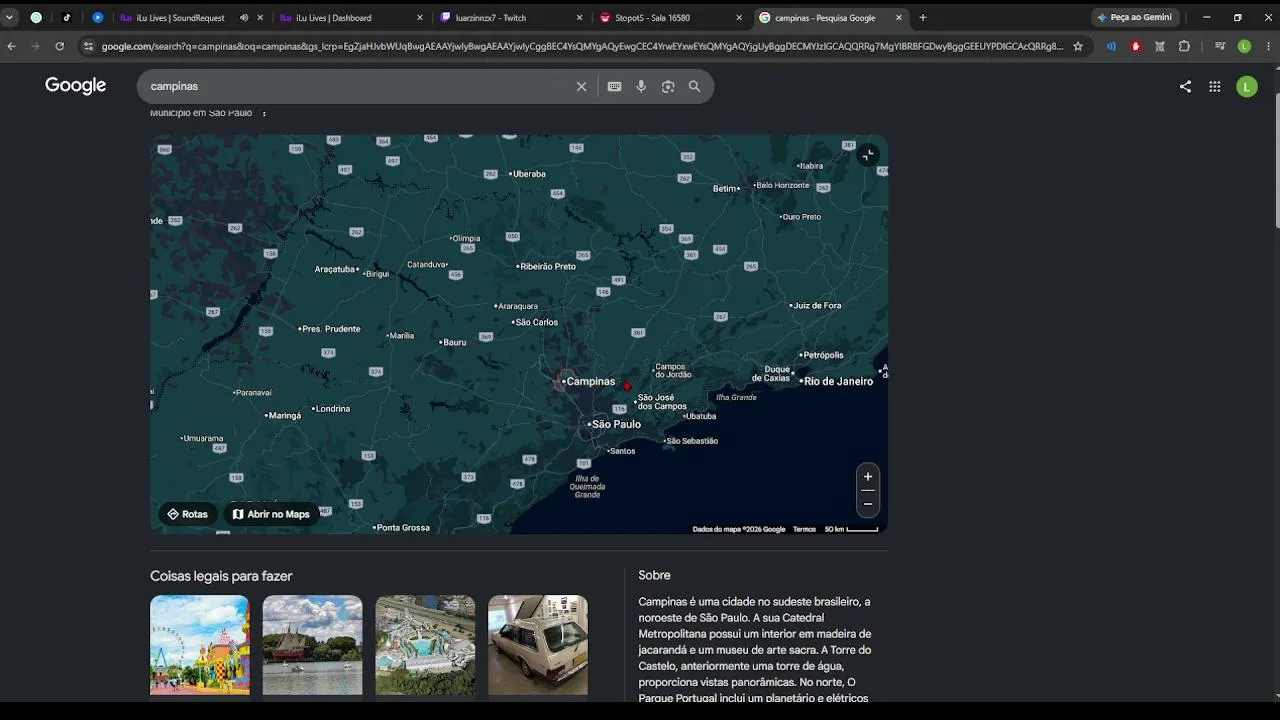Bookmark this page with the star

[x=1078, y=46]
